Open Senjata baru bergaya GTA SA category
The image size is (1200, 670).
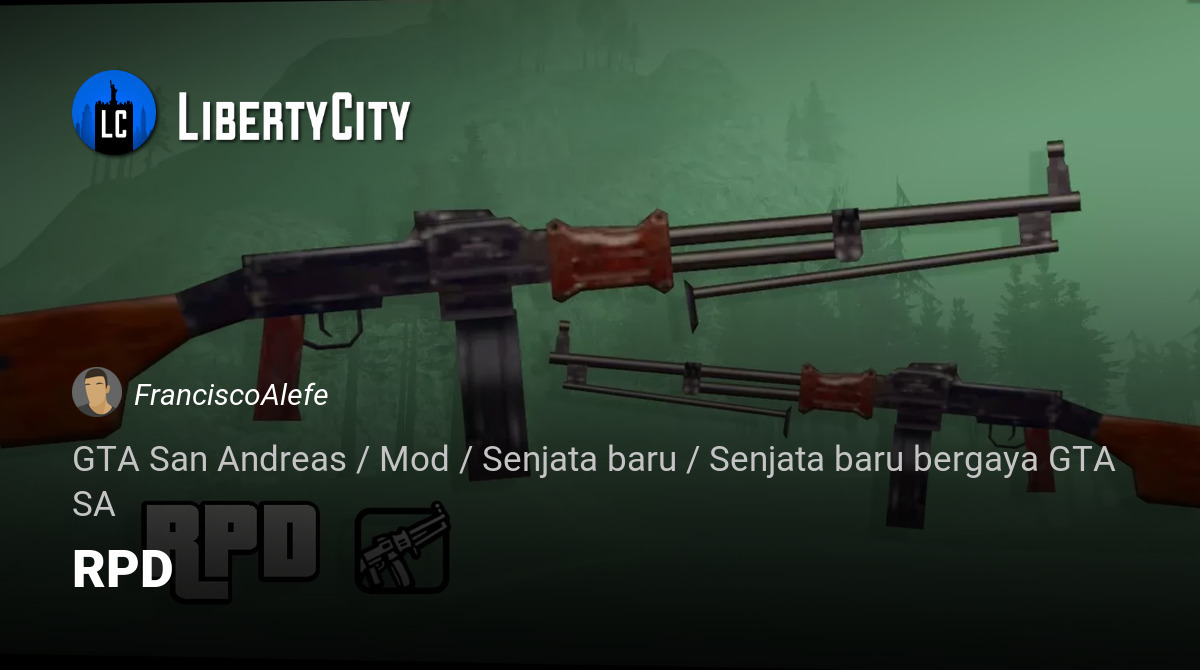click(593, 482)
